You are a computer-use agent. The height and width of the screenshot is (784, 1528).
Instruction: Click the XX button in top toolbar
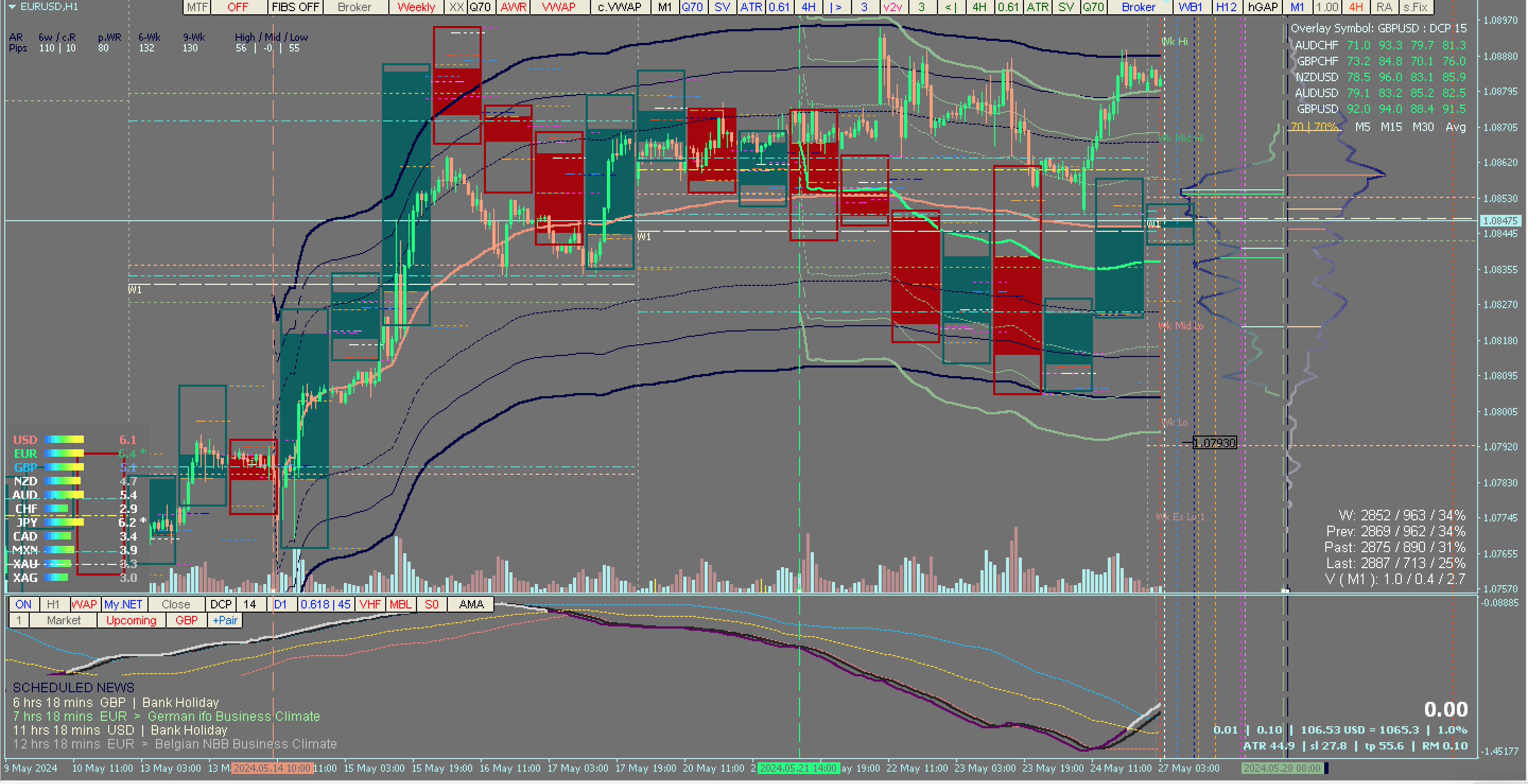pyautogui.click(x=456, y=7)
